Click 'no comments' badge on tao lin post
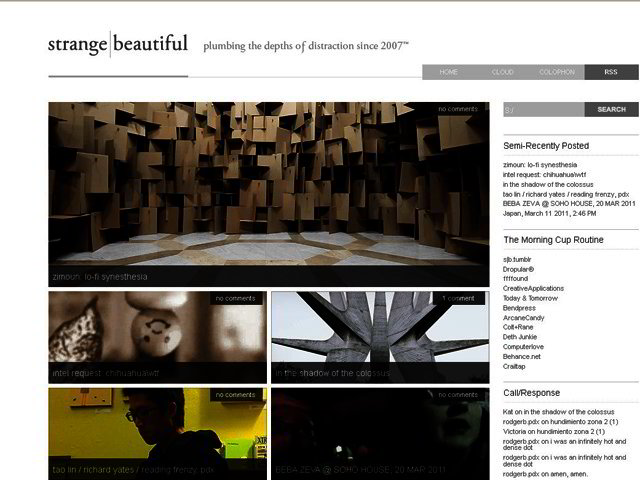Image resolution: width=640 pixels, height=480 pixels. click(x=236, y=395)
